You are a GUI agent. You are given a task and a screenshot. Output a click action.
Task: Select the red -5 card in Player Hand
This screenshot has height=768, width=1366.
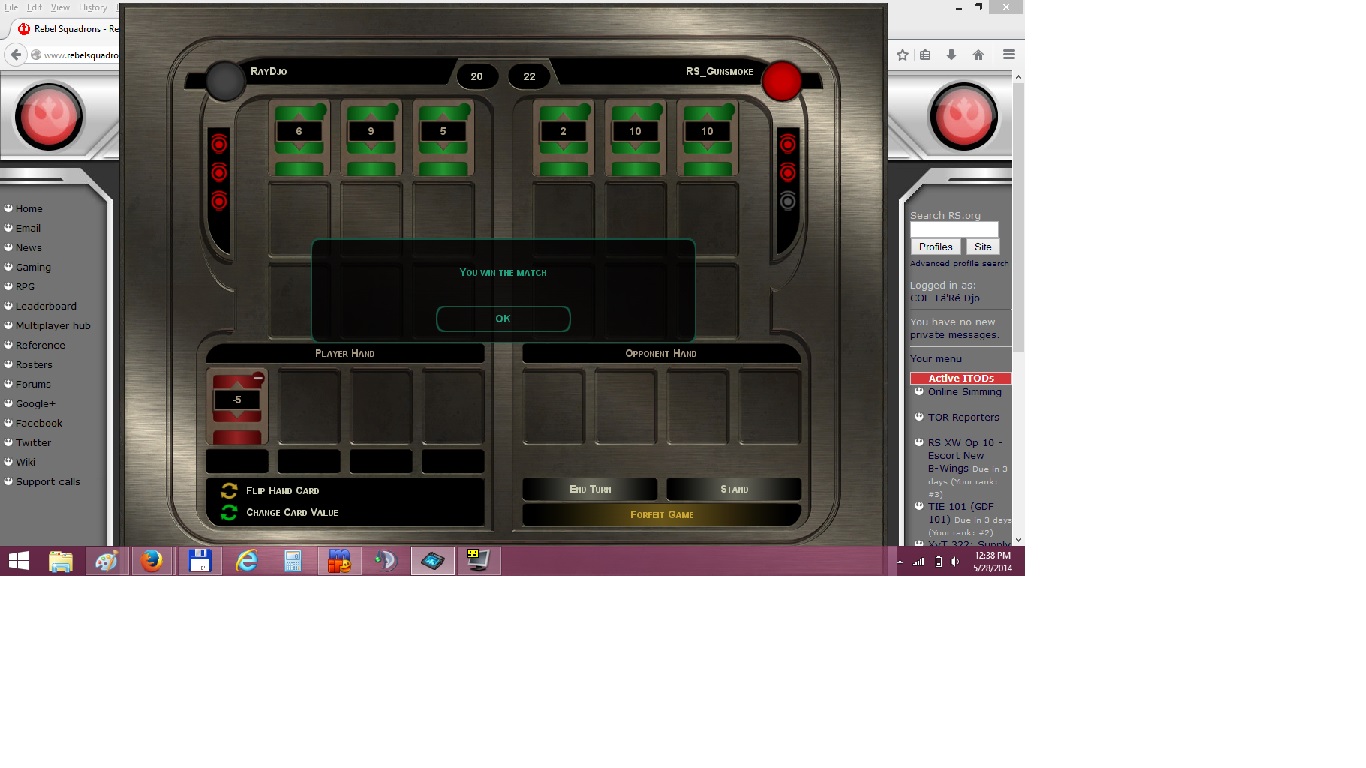(237, 406)
